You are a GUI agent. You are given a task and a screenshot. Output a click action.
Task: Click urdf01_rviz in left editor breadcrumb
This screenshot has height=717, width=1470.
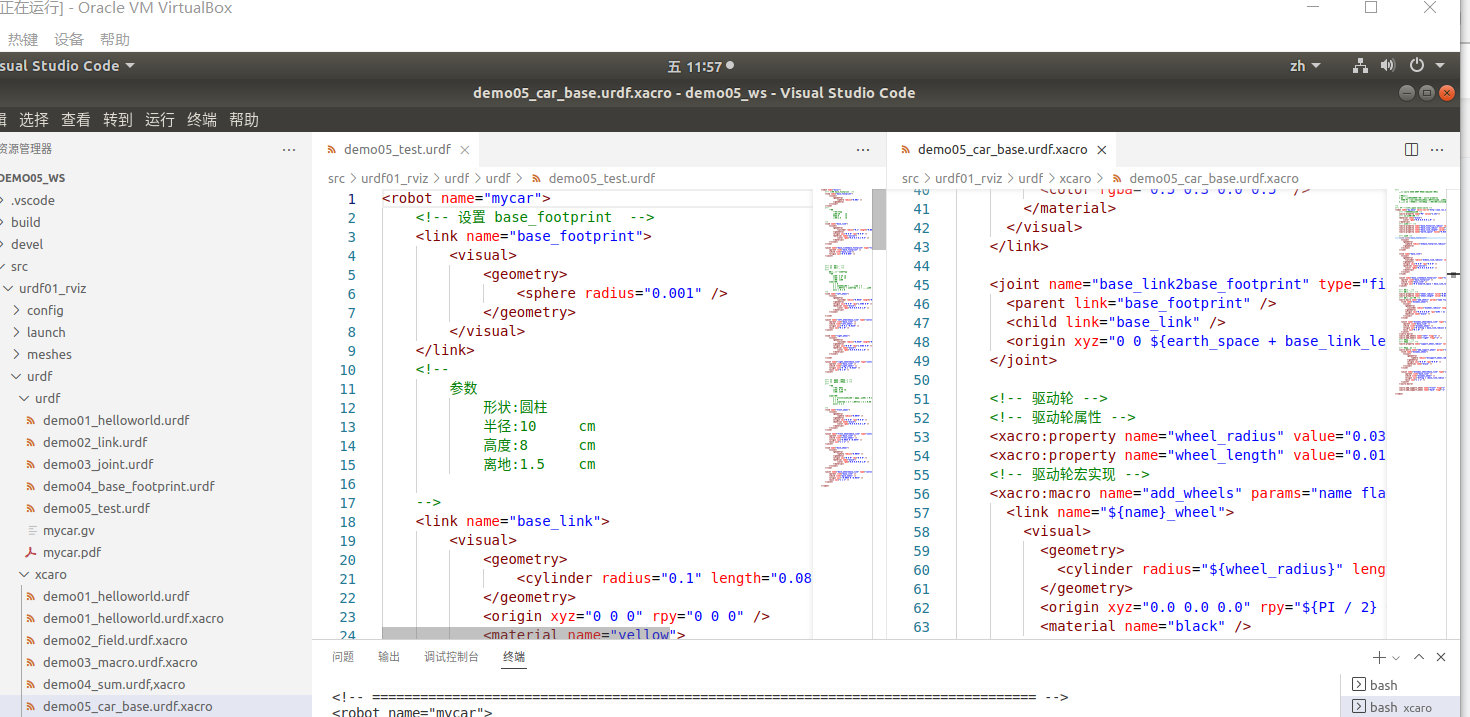coord(395,178)
